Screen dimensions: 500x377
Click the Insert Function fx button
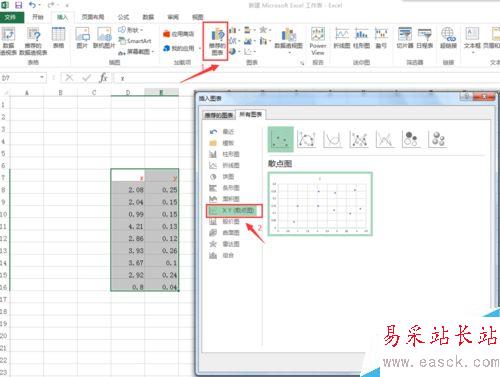coord(103,78)
